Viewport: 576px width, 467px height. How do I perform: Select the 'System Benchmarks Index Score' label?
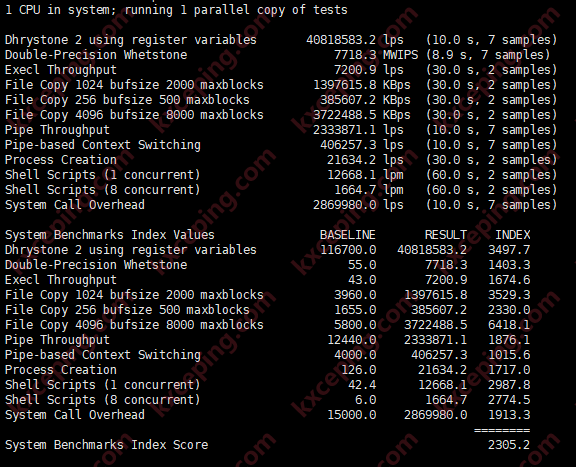107,445
